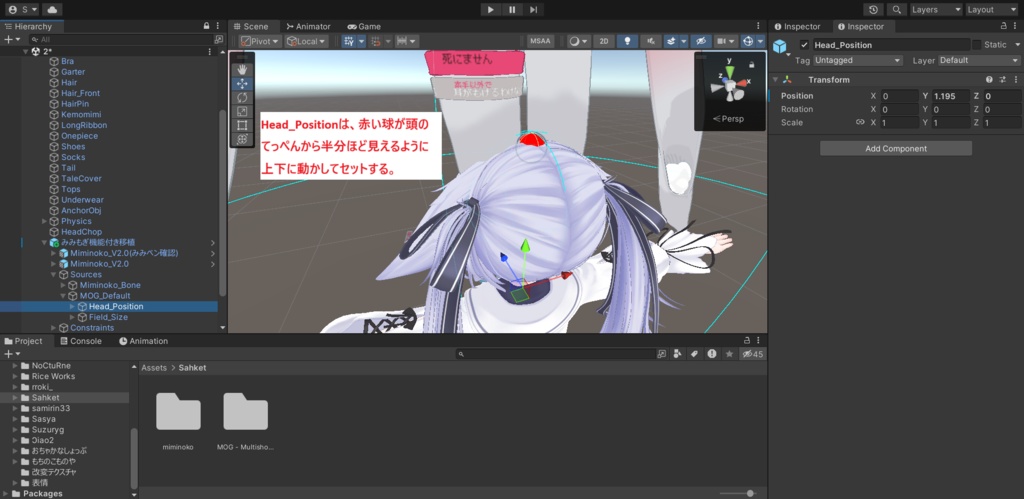Screen dimensions: 1024x499
Task: Click the Persp projection label
Action: pyautogui.click(x=728, y=119)
